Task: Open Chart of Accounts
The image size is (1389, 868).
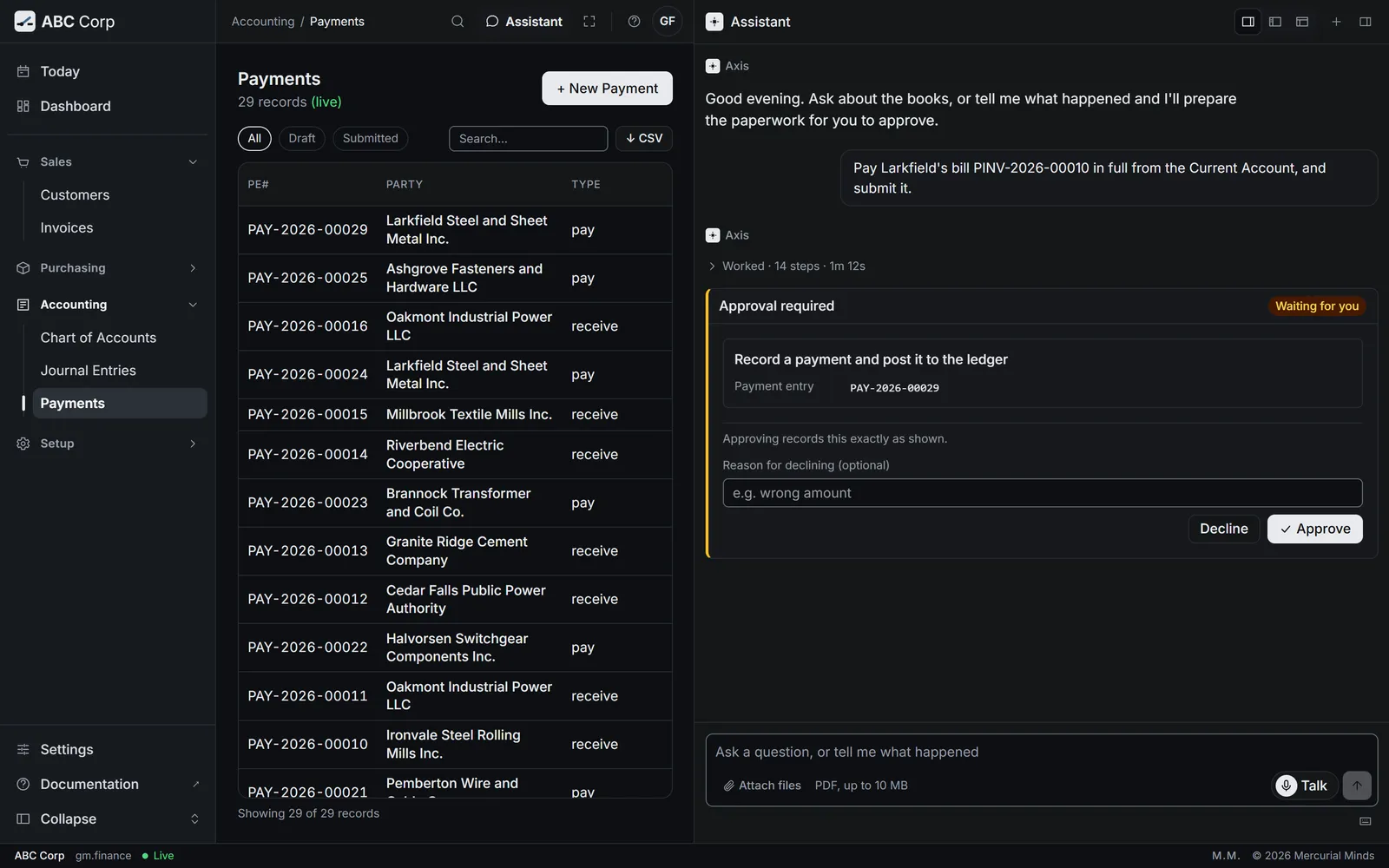Action: (x=120, y=338)
